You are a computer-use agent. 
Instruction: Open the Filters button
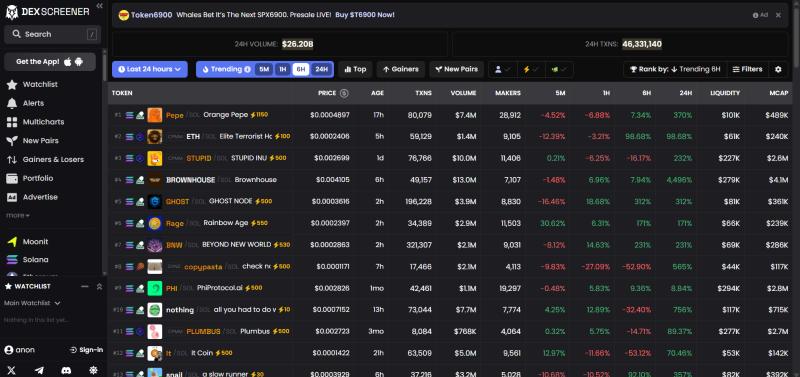click(747, 69)
